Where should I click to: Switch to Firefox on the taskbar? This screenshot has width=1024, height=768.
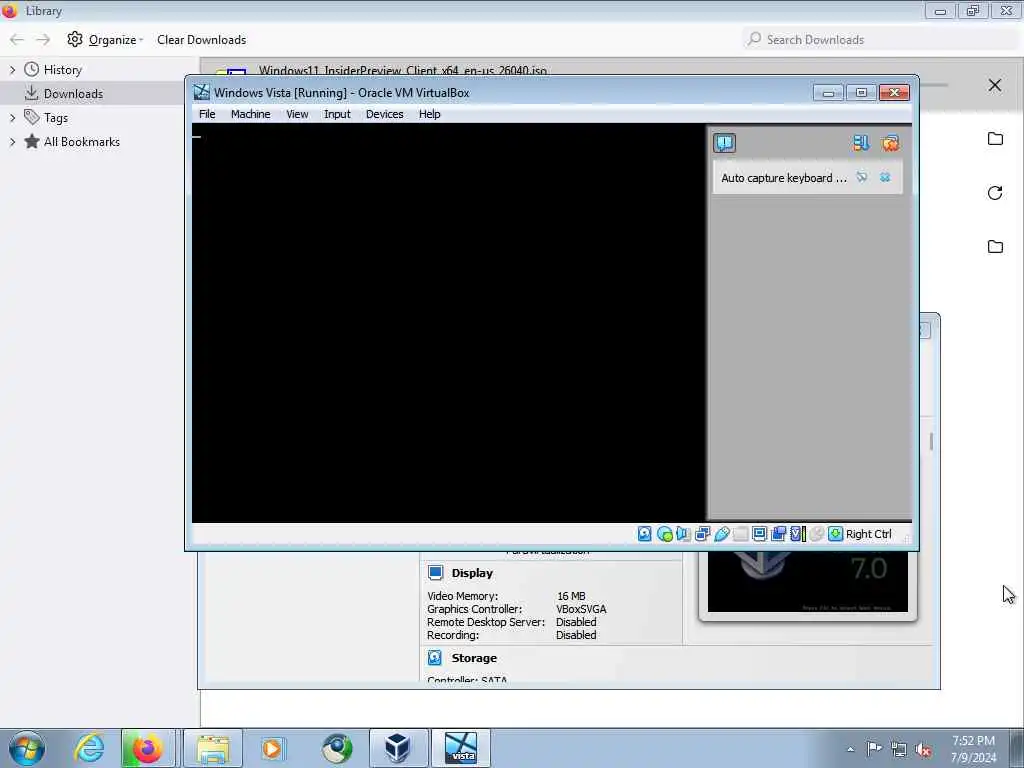tap(148, 748)
